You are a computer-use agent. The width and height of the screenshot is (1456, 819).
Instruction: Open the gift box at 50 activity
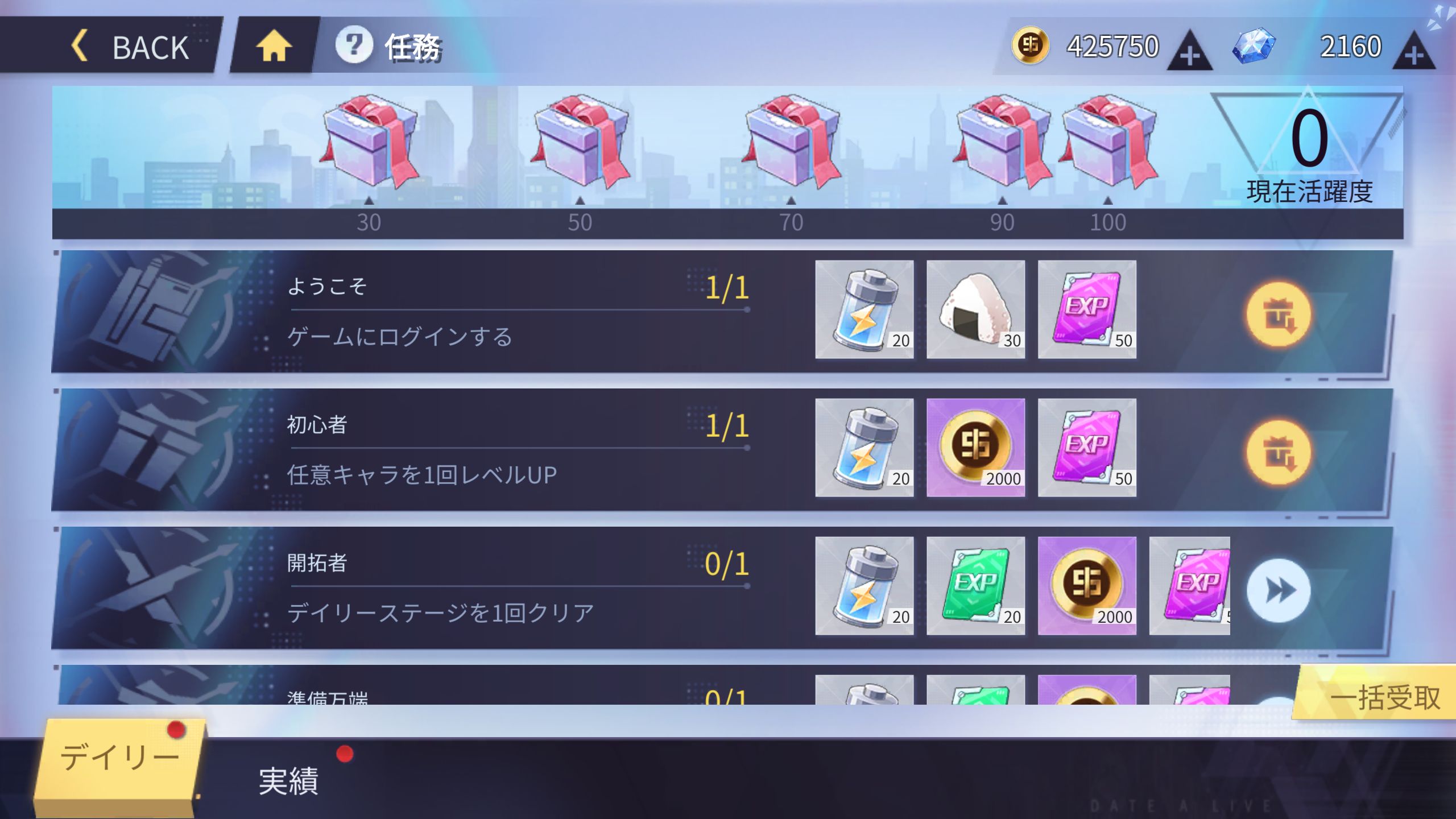[581, 141]
